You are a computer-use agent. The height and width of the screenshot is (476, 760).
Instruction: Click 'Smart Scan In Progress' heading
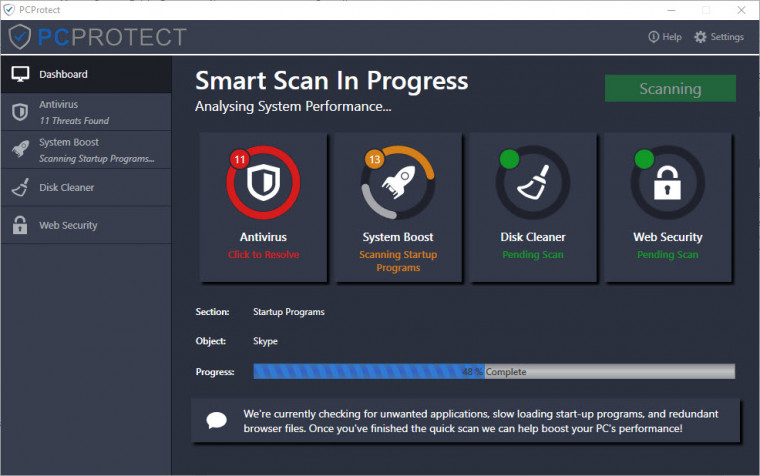[x=332, y=80]
